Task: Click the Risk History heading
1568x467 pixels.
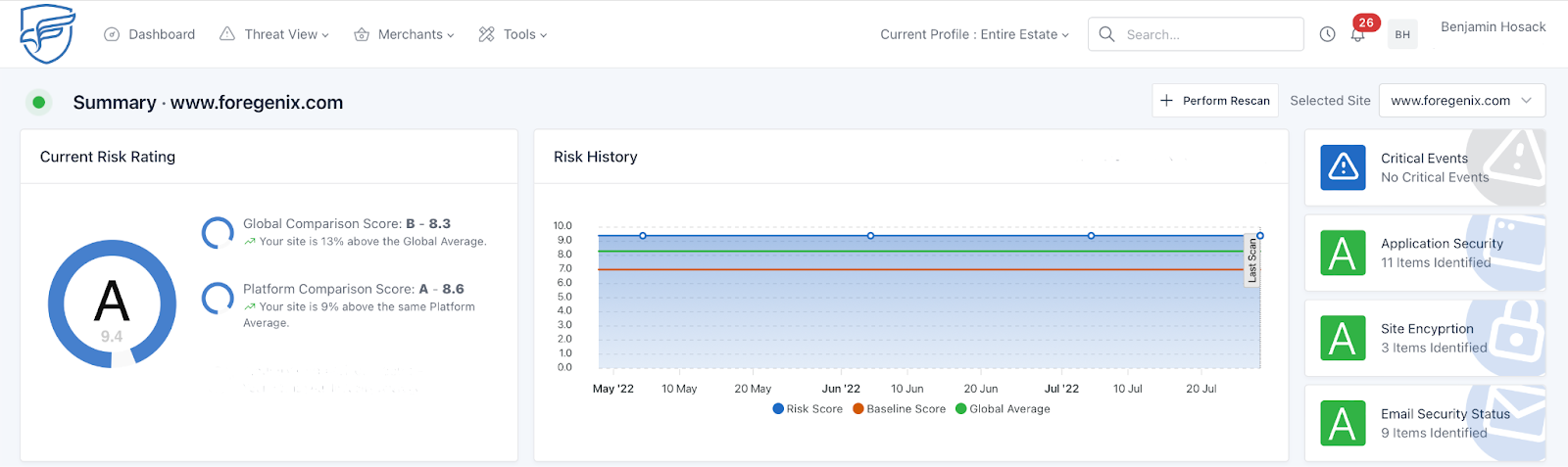Action: pos(595,157)
